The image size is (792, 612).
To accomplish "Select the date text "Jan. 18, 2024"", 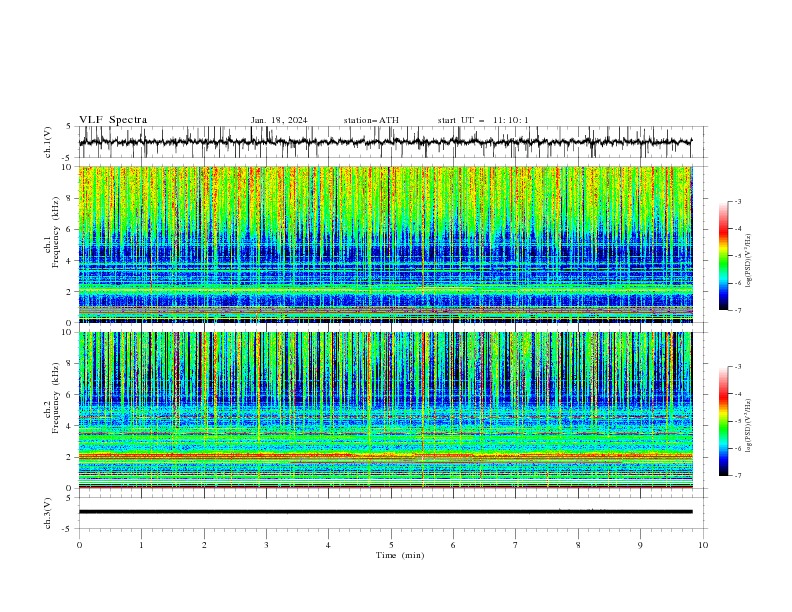I will click(279, 120).
